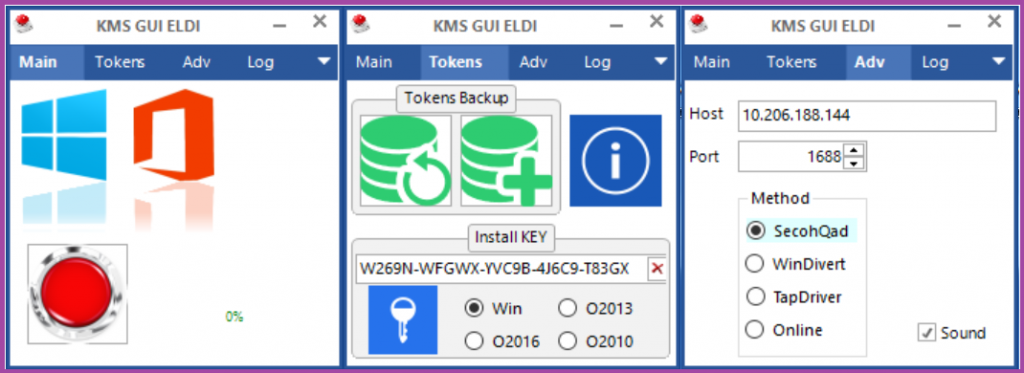The width and height of the screenshot is (1024, 373).
Task: Switch to Tokens tab in left window
Action: [120, 62]
